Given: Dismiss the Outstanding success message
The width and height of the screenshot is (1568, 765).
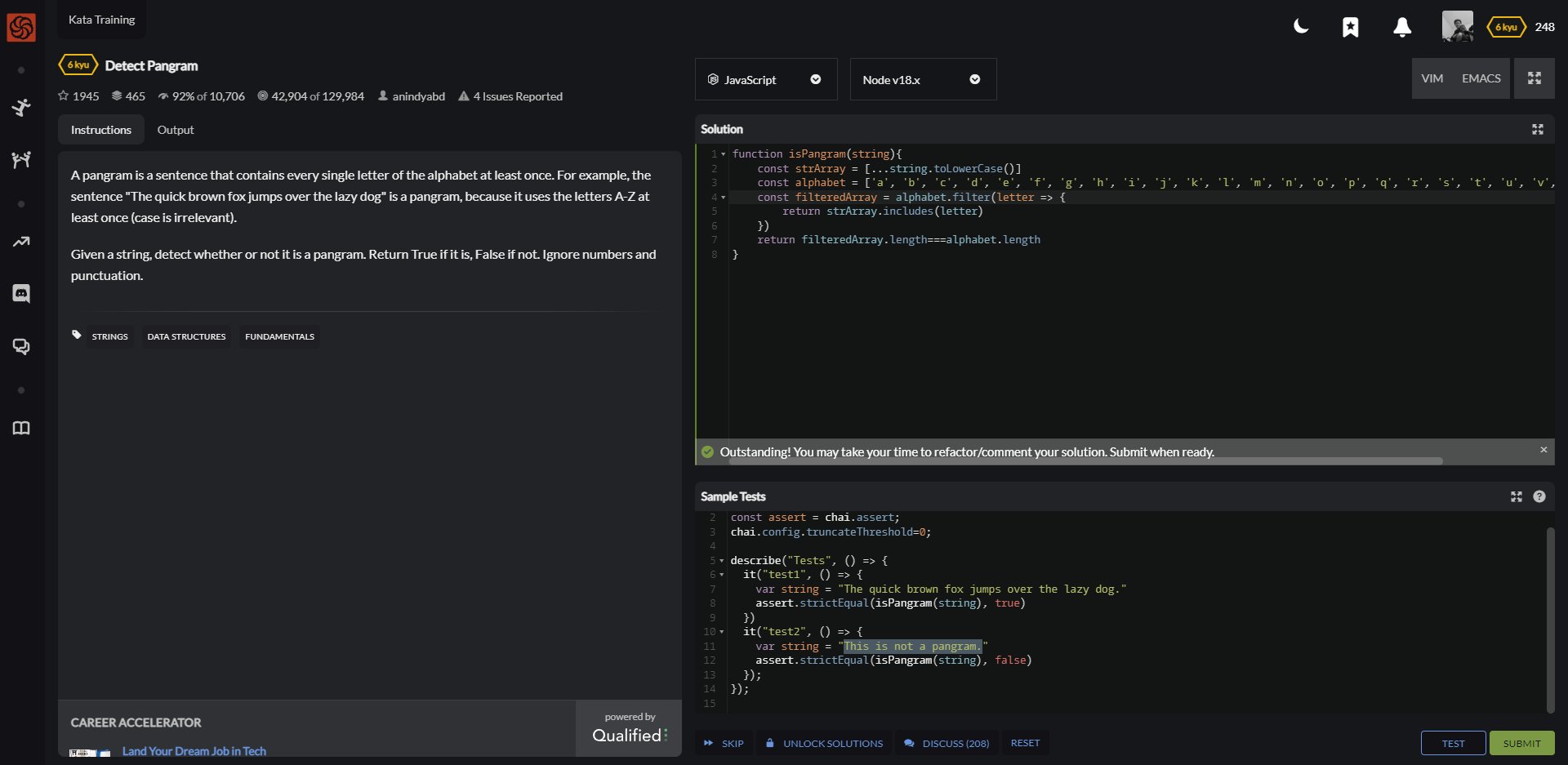Looking at the screenshot, I should click(1543, 450).
